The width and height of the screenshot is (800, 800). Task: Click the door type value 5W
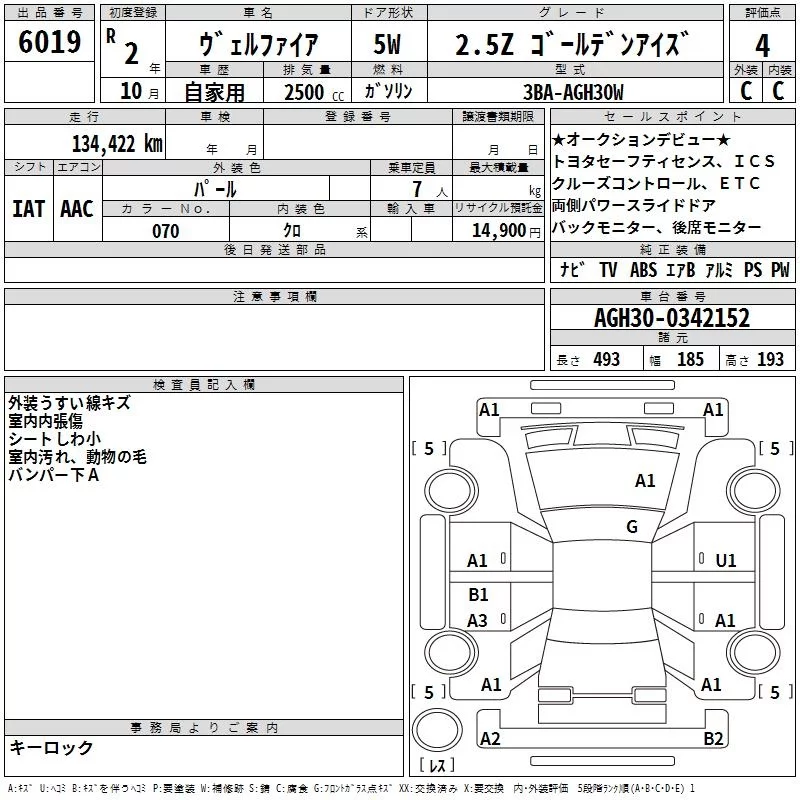coord(387,44)
